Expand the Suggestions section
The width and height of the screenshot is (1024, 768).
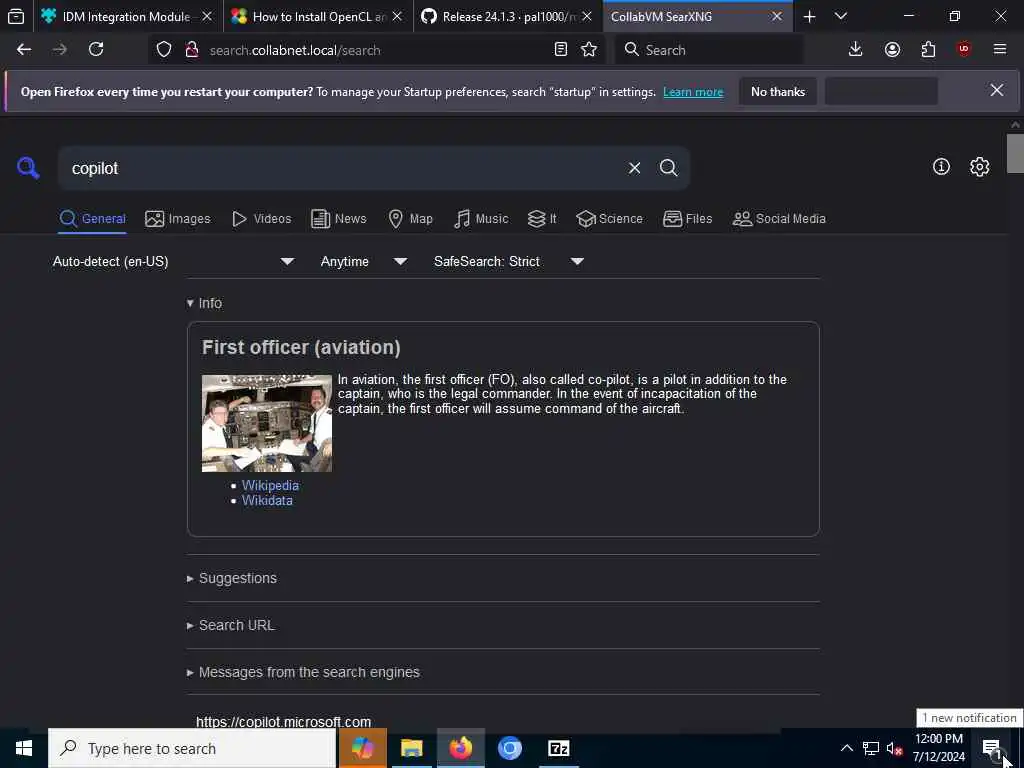point(232,579)
